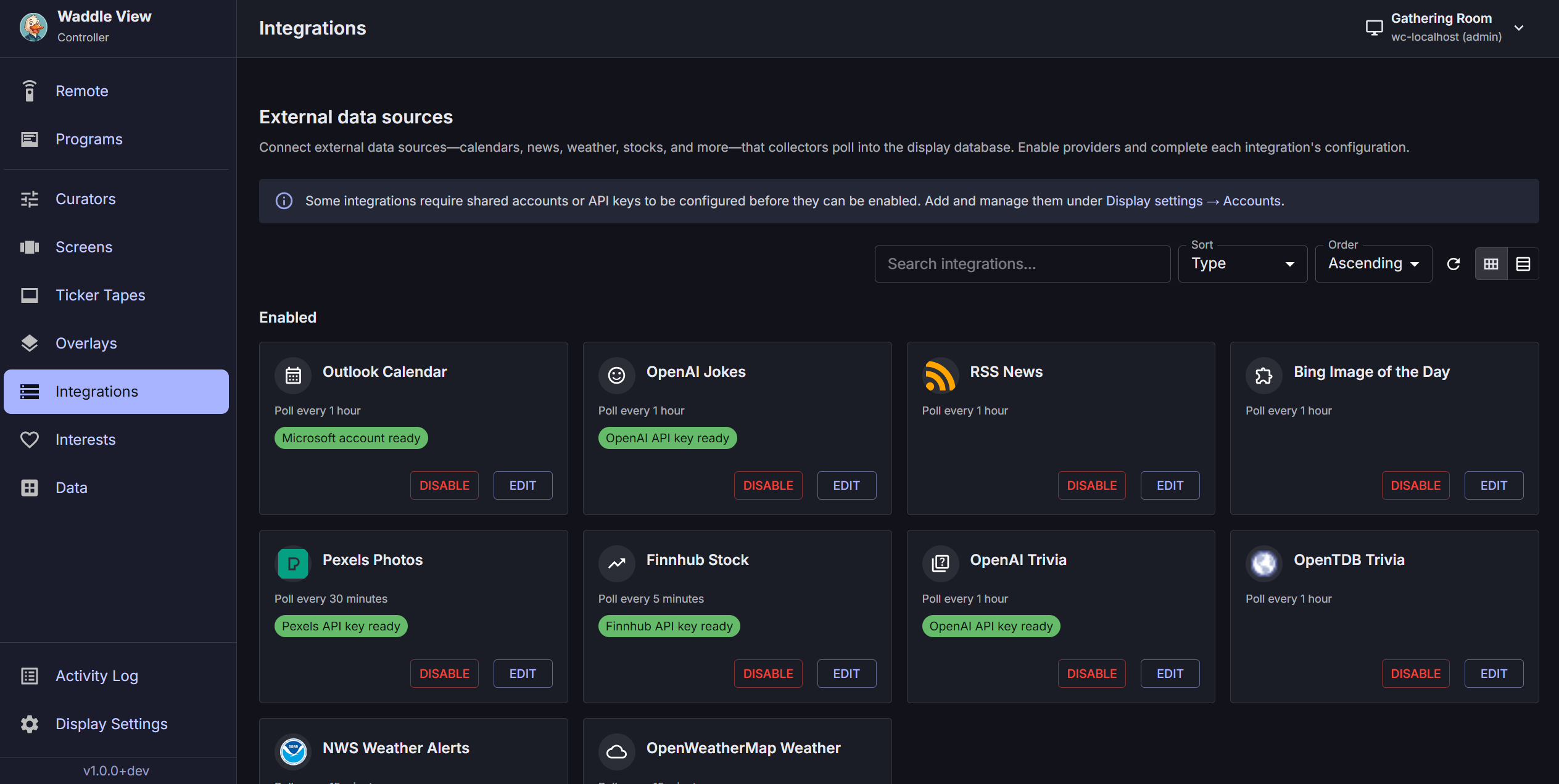Click the Enabled section heading
Screen dimensions: 1559x784
pyautogui.click(x=287, y=317)
